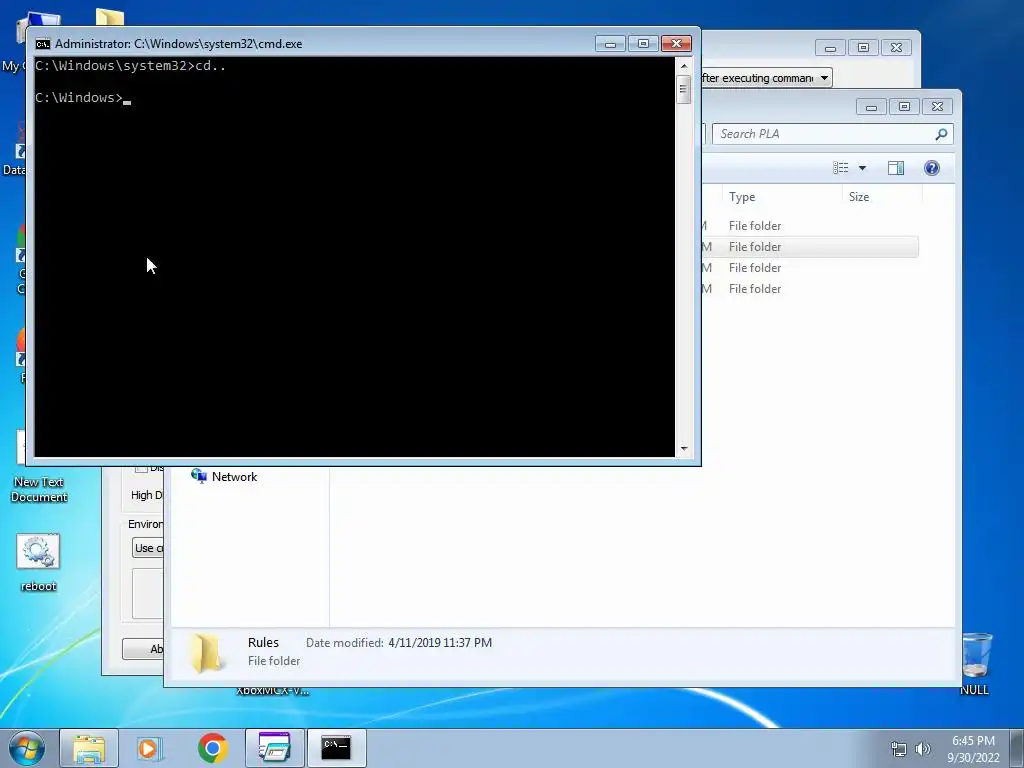1024x768 pixels.
Task: Open Explorer help question mark
Action: [x=932, y=168]
